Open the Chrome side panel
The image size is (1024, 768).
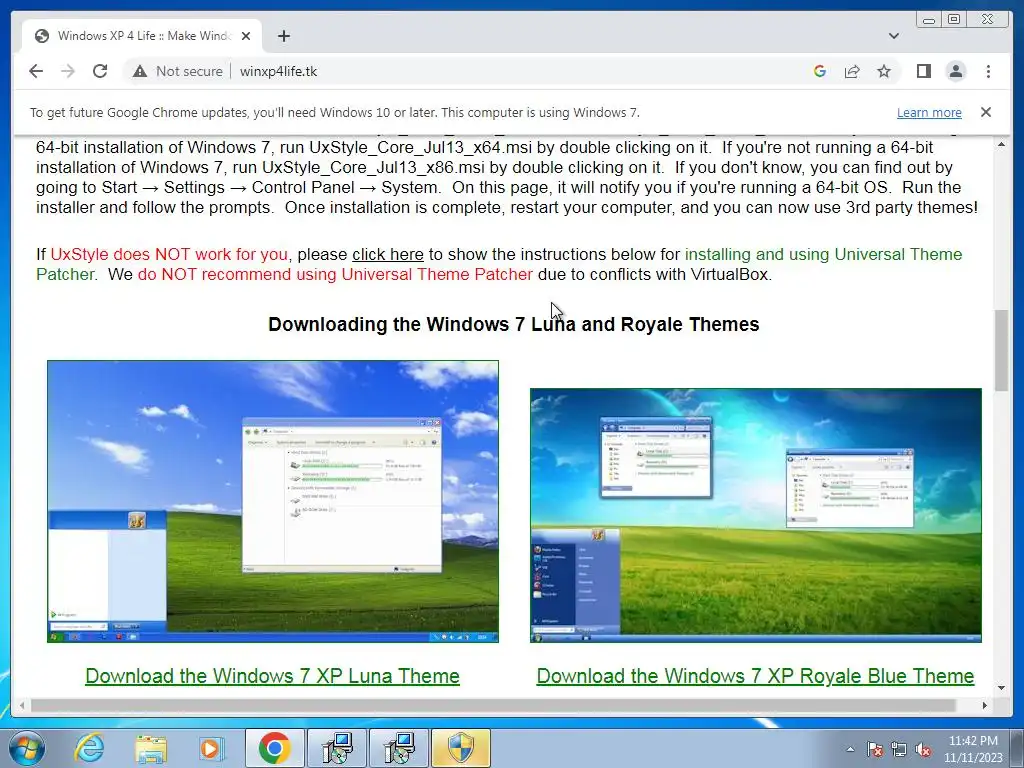(x=923, y=71)
